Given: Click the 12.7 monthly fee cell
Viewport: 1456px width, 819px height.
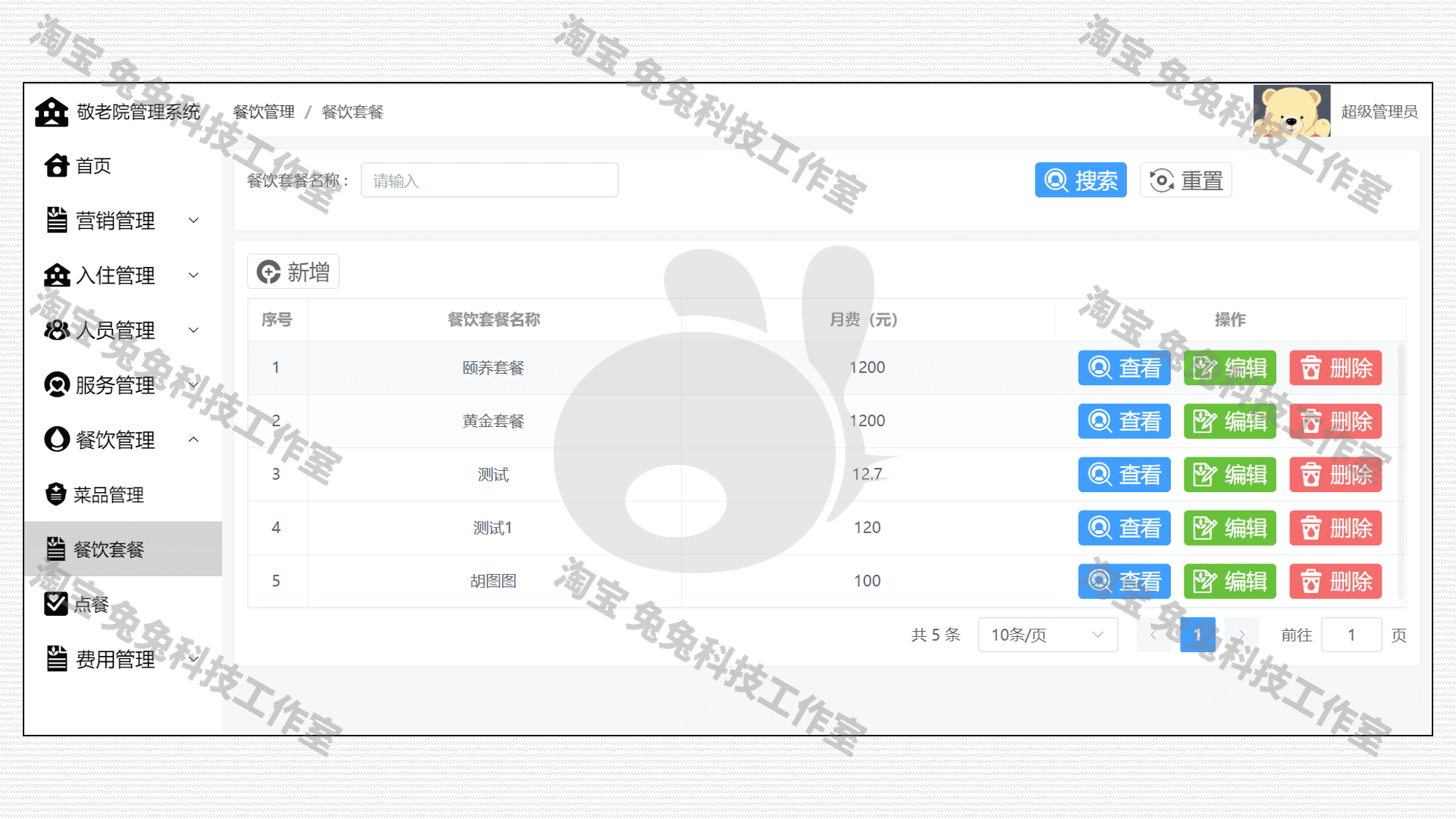Looking at the screenshot, I should [868, 474].
